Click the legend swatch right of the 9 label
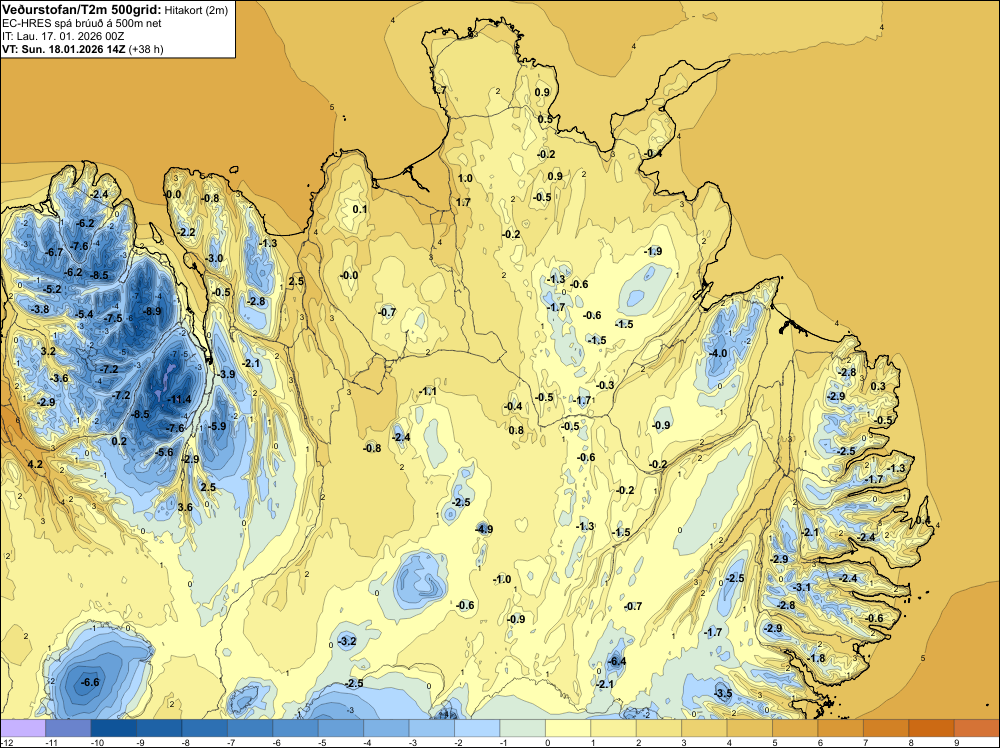This screenshot has height=748, width=1000. point(976,728)
